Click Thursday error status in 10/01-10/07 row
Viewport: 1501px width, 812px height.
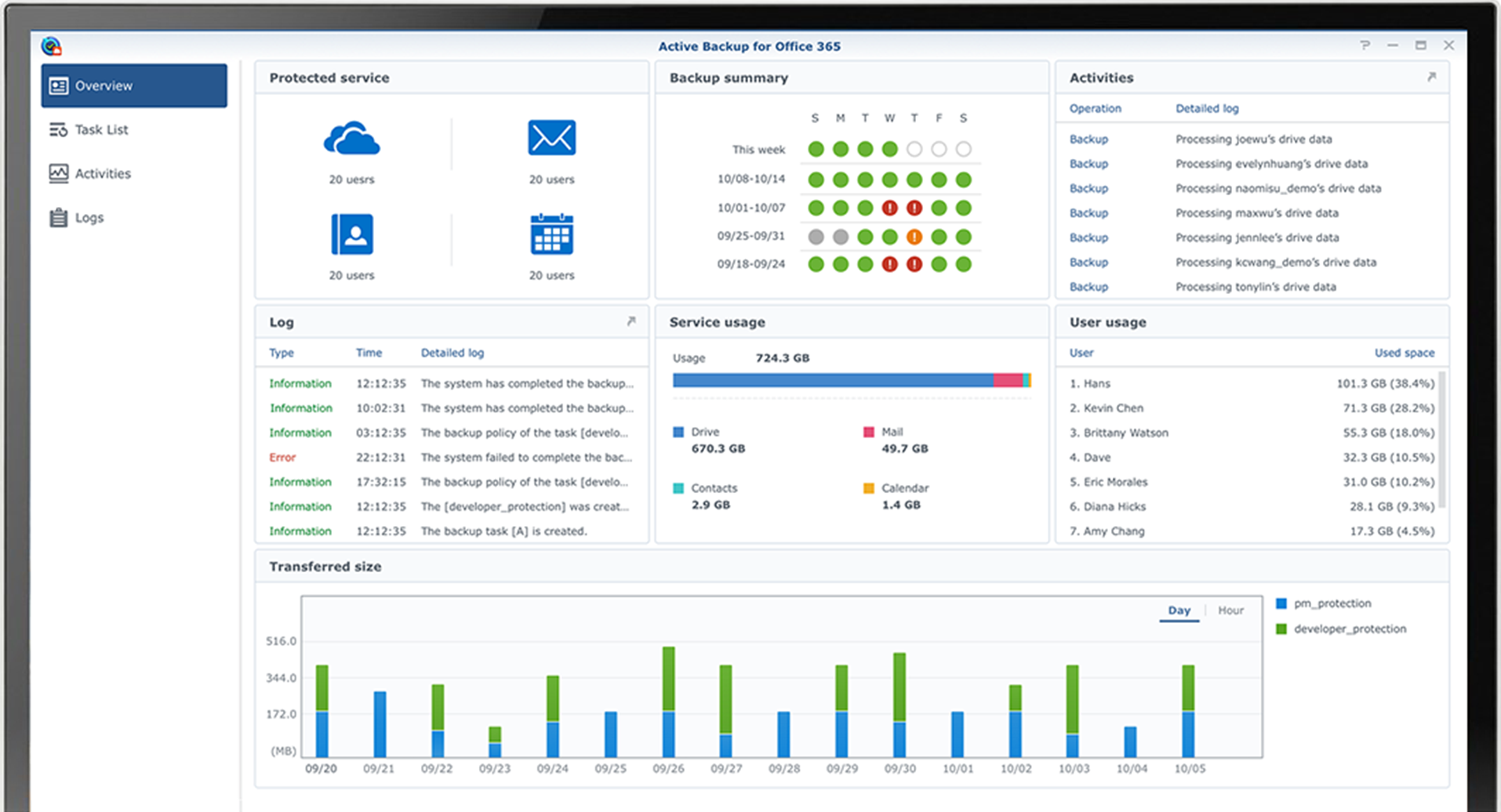(914, 208)
